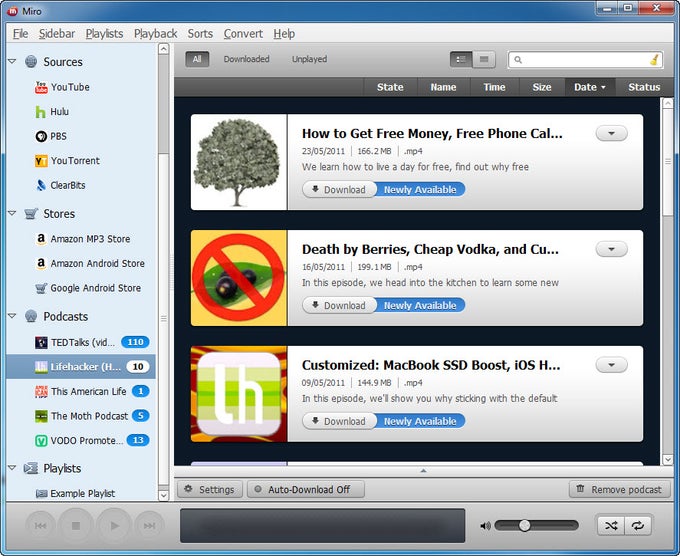Select The Moth Podcast icon
Image resolution: width=680 pixels, height=556 pixels.
pos(41,416)
